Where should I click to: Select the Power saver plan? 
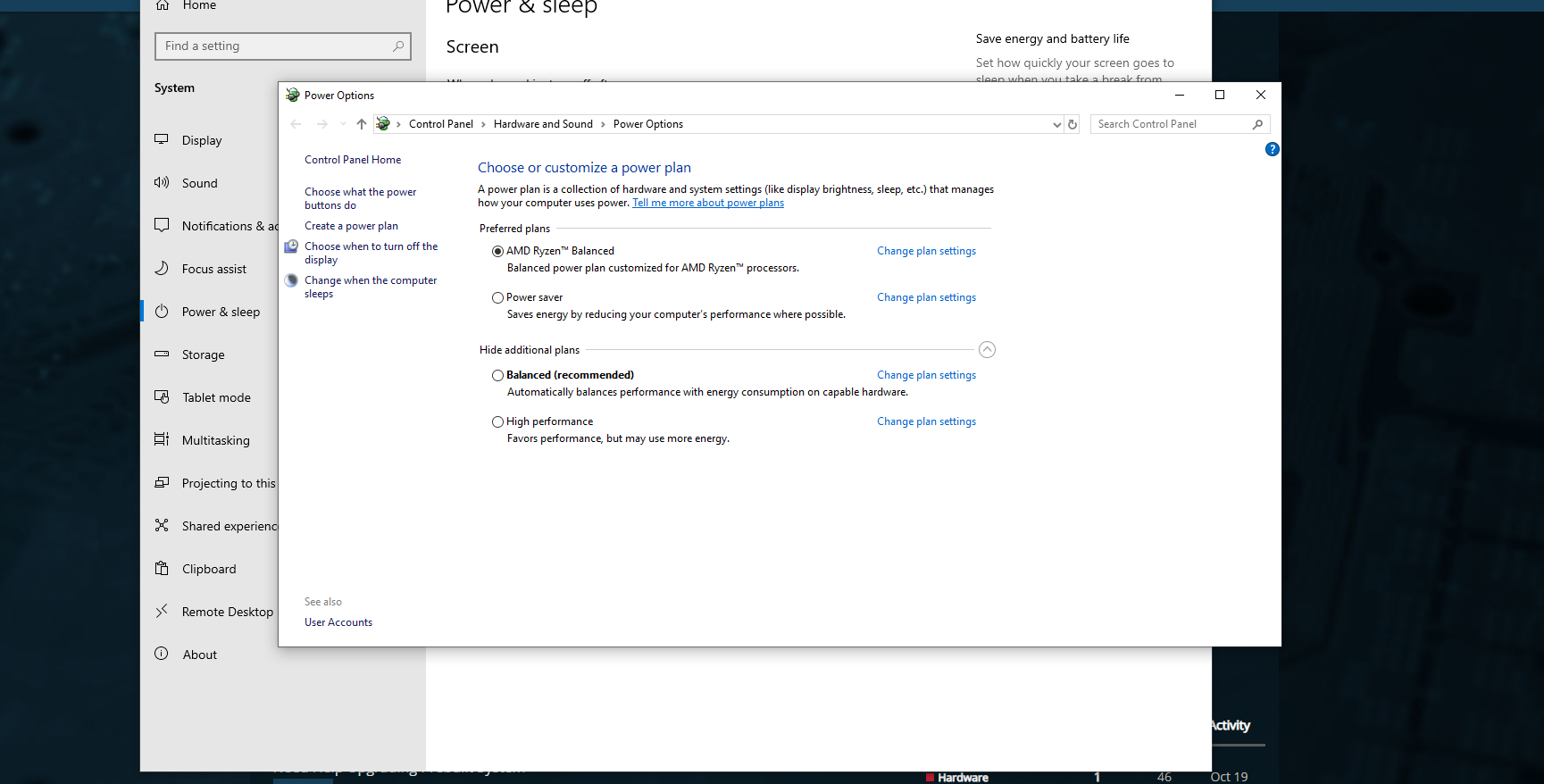[x=497, y=297]
